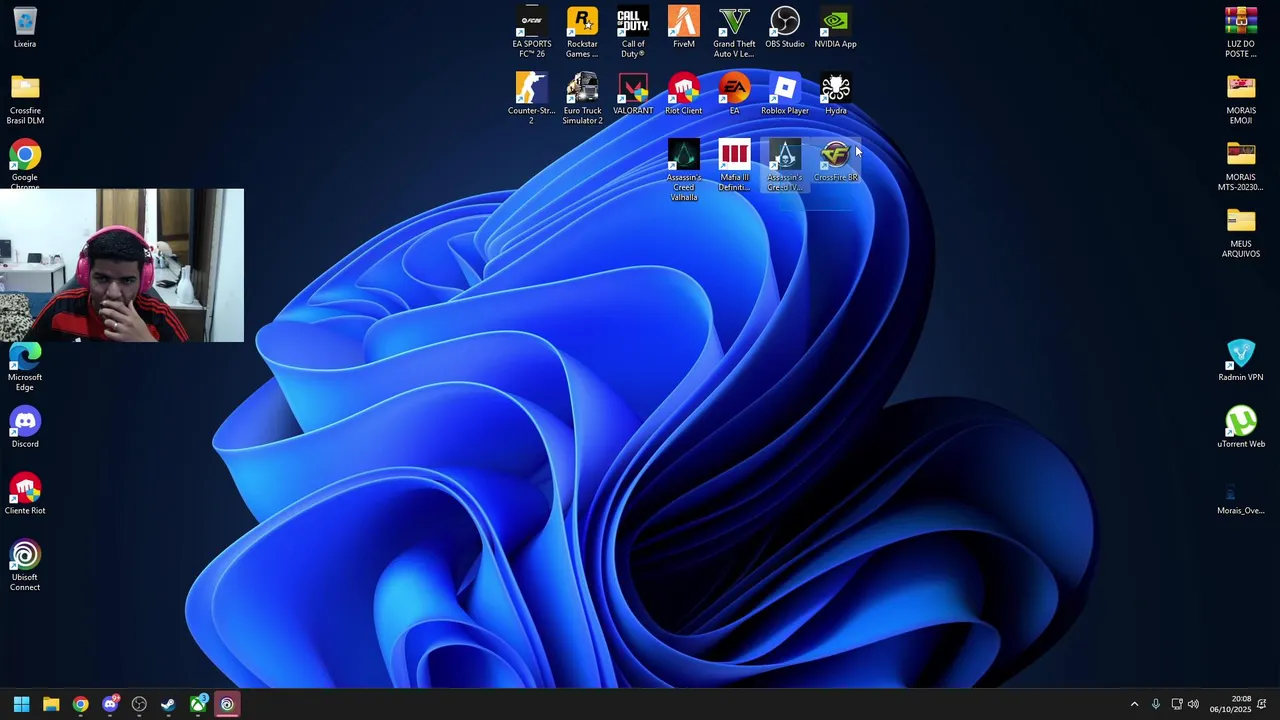1280x720 pixels.
Task: Select the Lixeira recycle bin icon
Action: click(x=25, y=28)
